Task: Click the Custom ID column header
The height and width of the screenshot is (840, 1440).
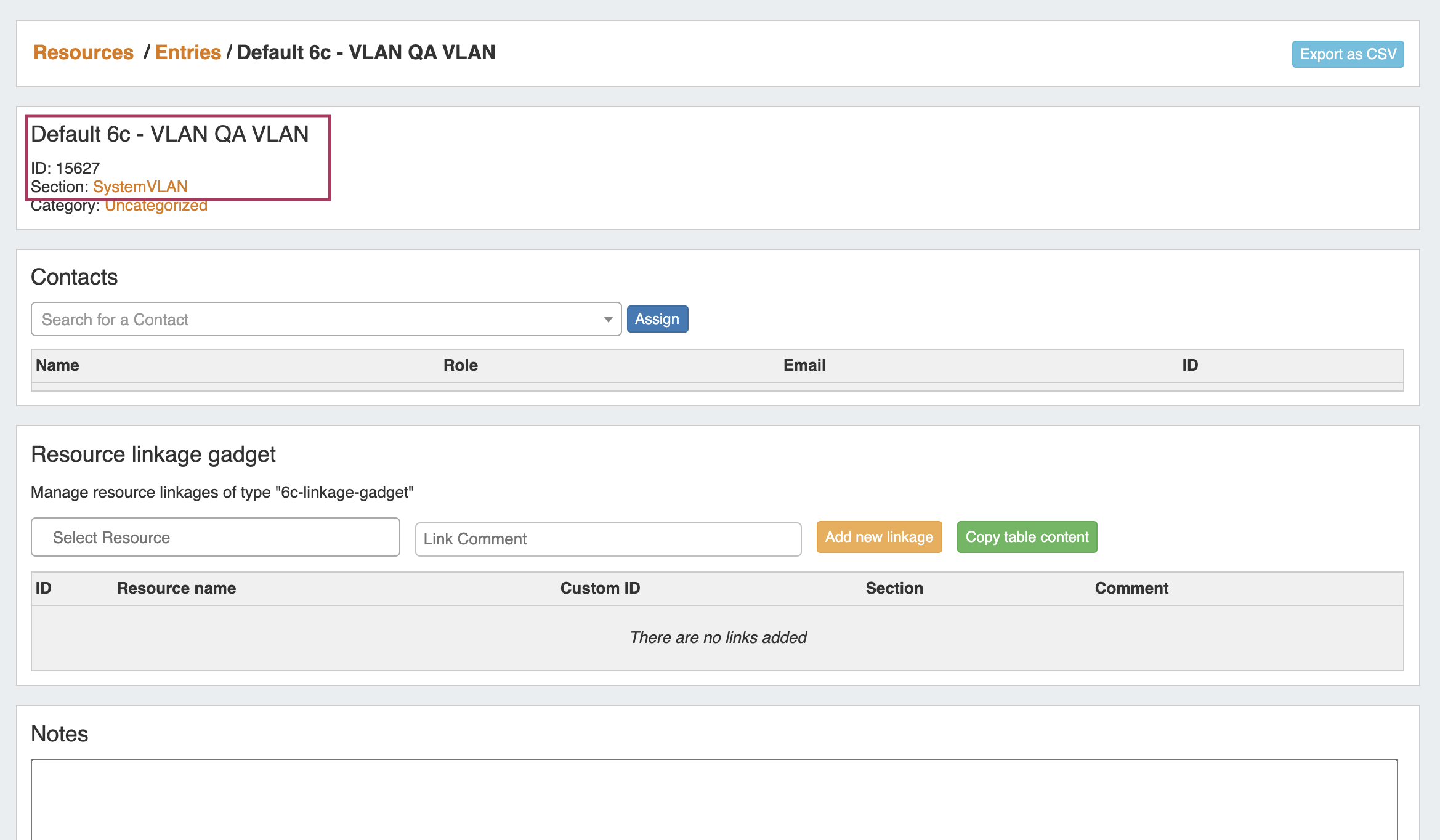Action: [x=600, y=588]
